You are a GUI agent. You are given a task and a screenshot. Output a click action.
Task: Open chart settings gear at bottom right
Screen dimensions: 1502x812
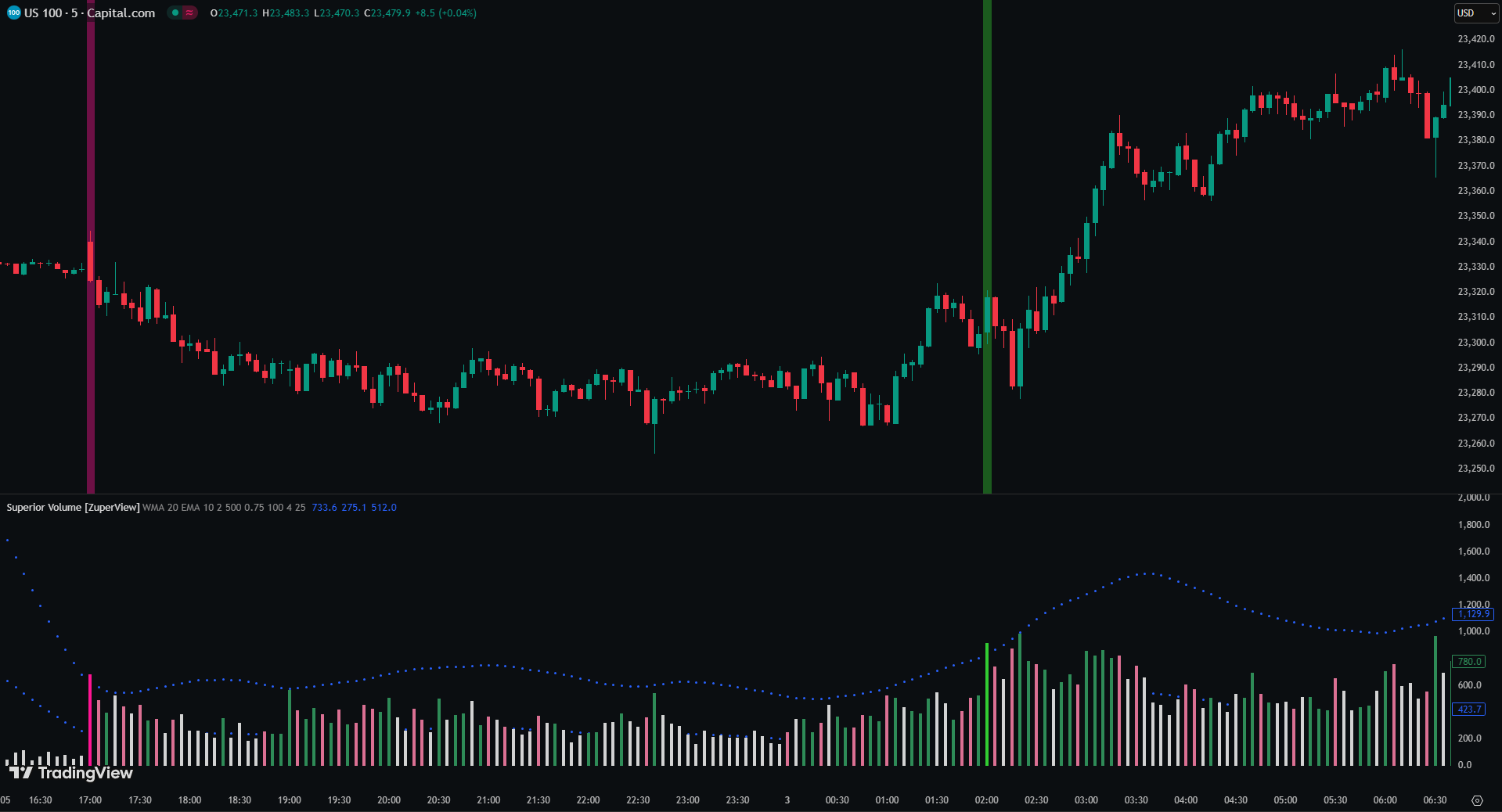tap(1477, 800)
